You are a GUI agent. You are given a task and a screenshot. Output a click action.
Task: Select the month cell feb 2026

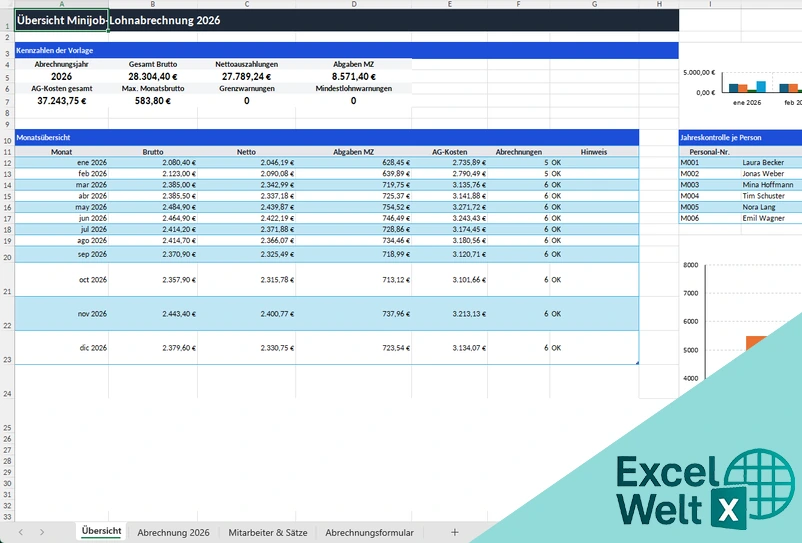(x=61, y=174)
